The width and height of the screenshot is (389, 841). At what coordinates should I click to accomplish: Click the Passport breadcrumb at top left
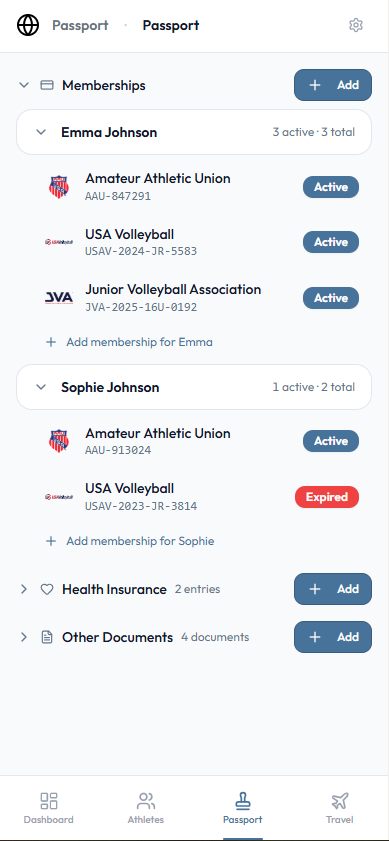click(x=80, y=25)
